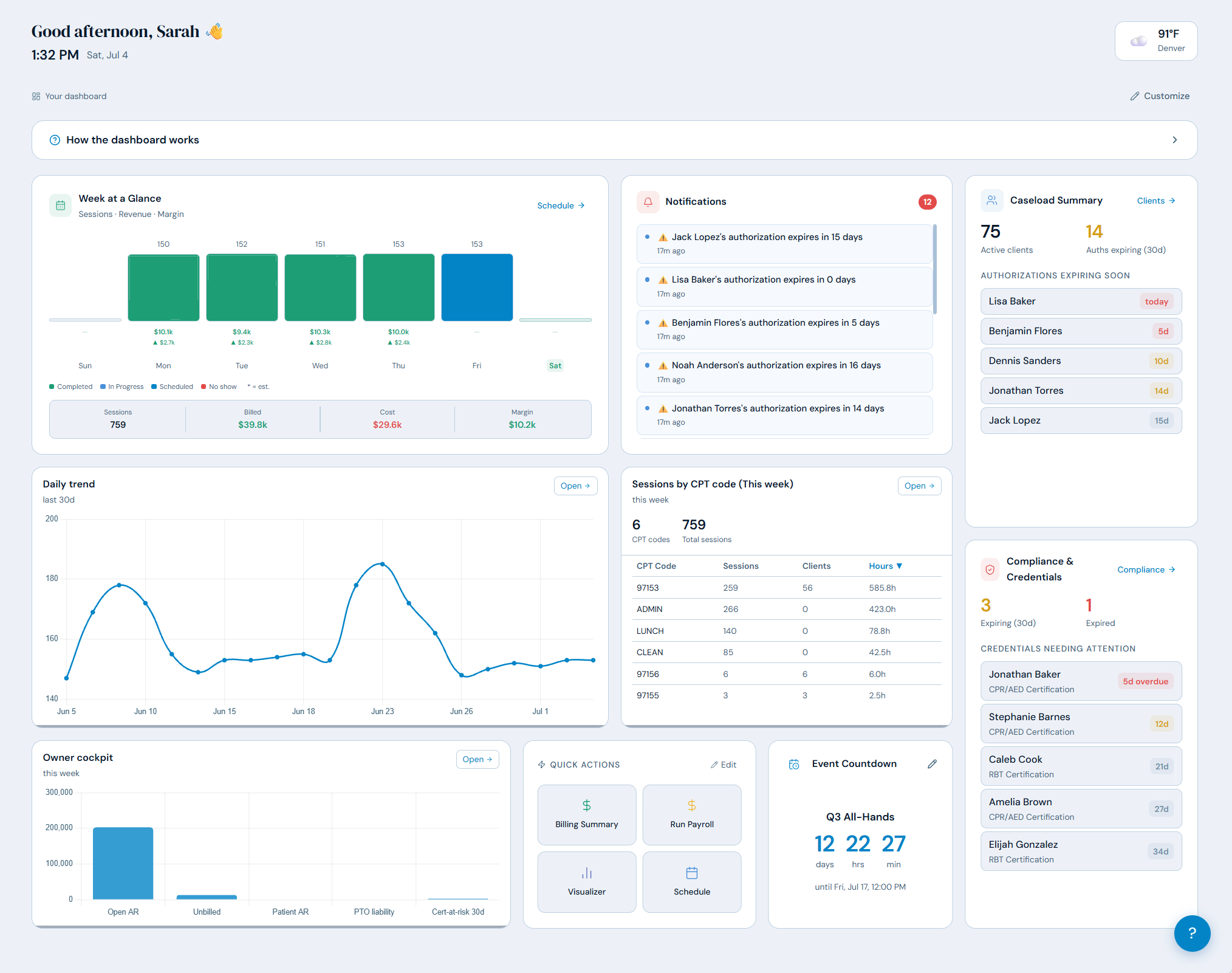Open the Daily trend chart
This screenshot has width=1232, height=973.
575,486
